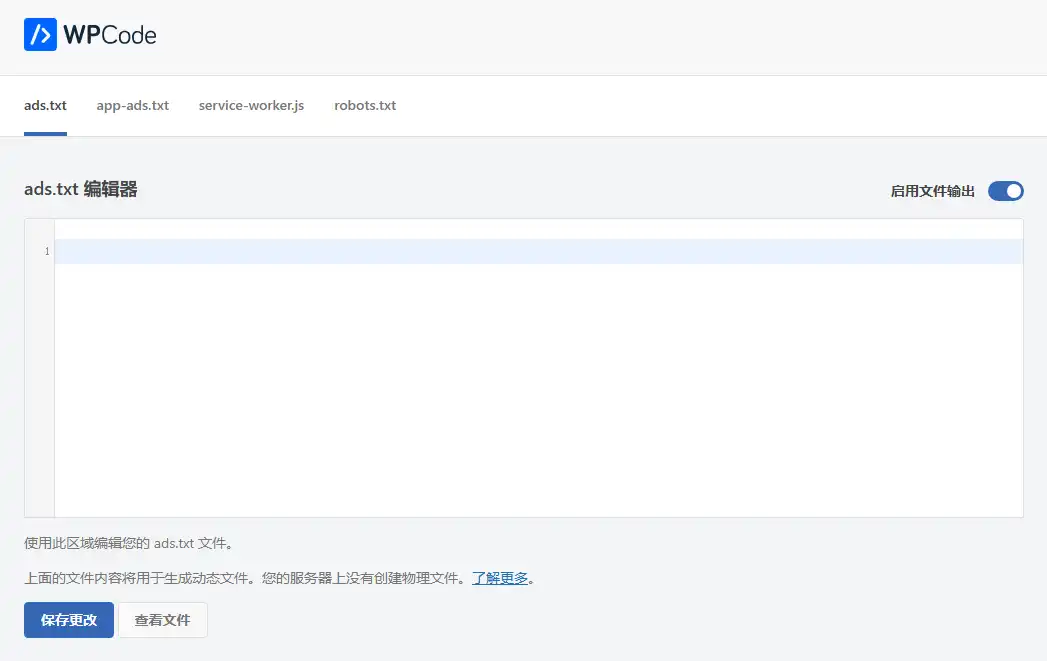This screenshot has width=1047, height=661.
Task: Click 查看文件 to view the file
Action: 162,620
